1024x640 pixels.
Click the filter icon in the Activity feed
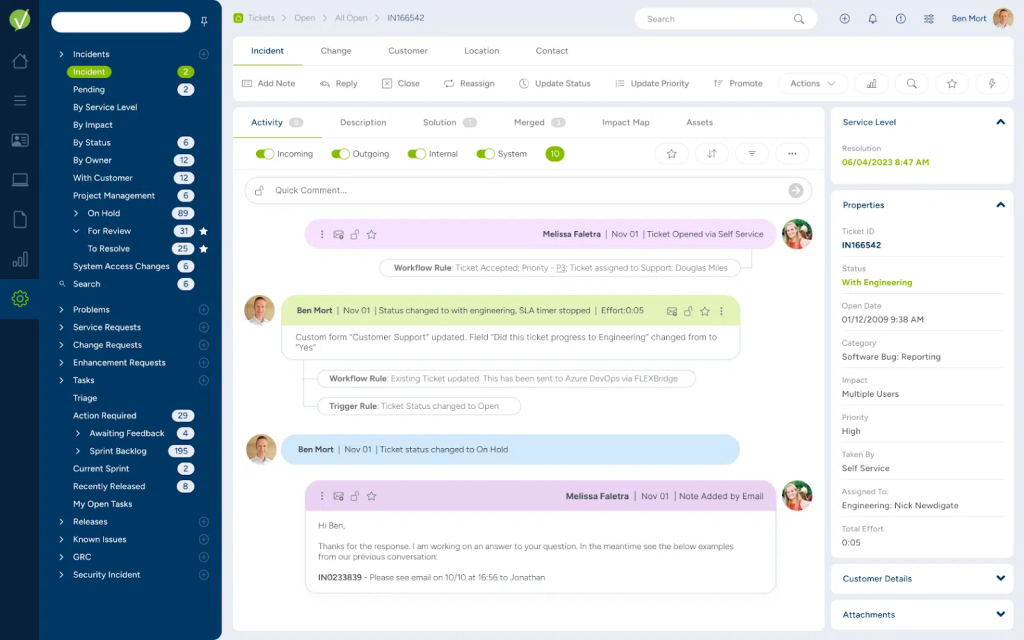[x=752, y=152]
